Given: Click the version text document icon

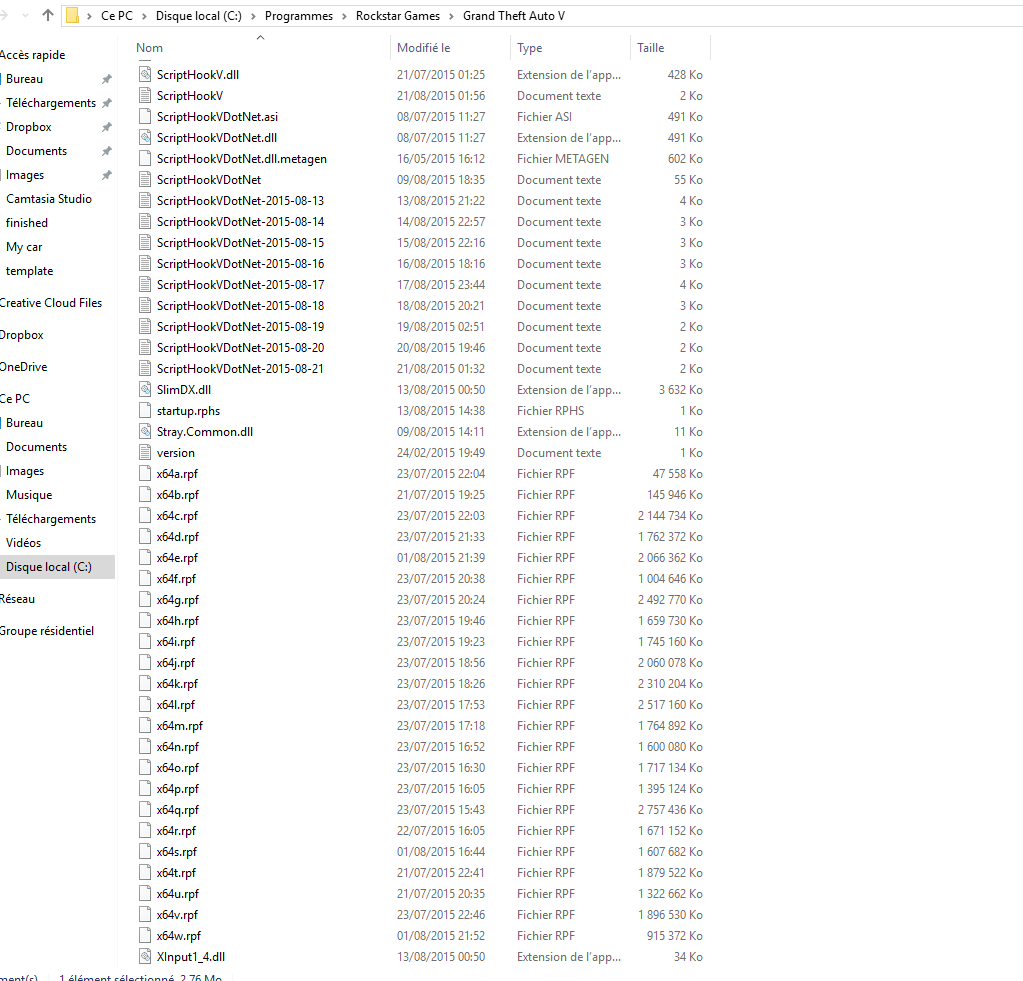Looking at the screenshot, I should [145, 453].
